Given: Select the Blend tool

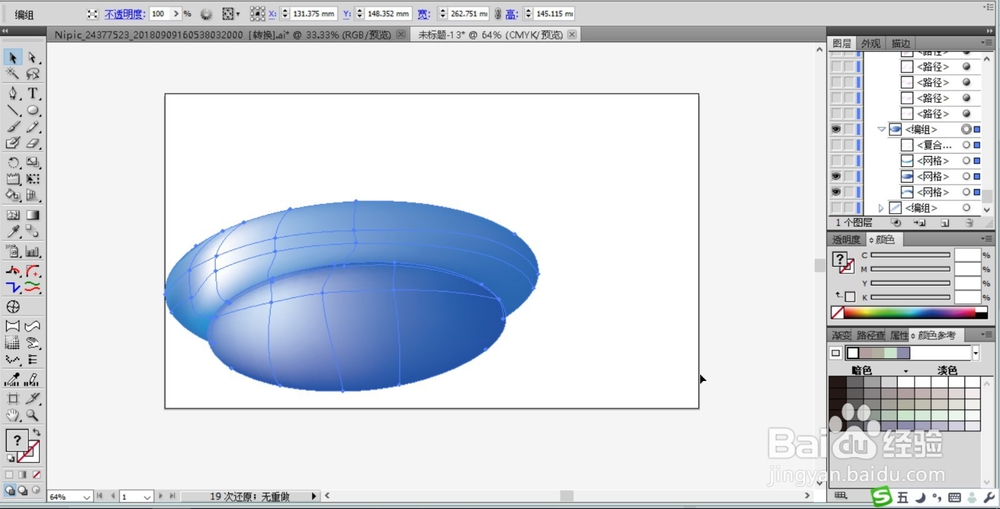Looking at the screenshot, I should [33, 232].
